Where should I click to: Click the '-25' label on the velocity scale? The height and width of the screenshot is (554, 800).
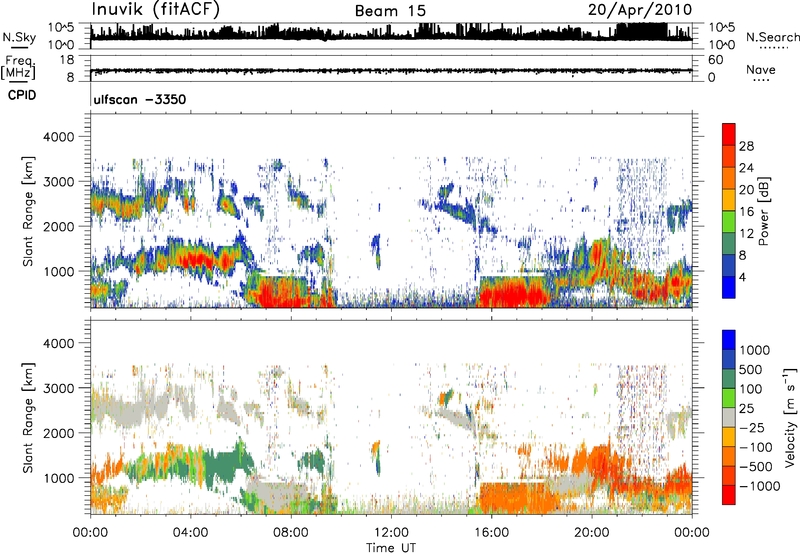(752, 428)
